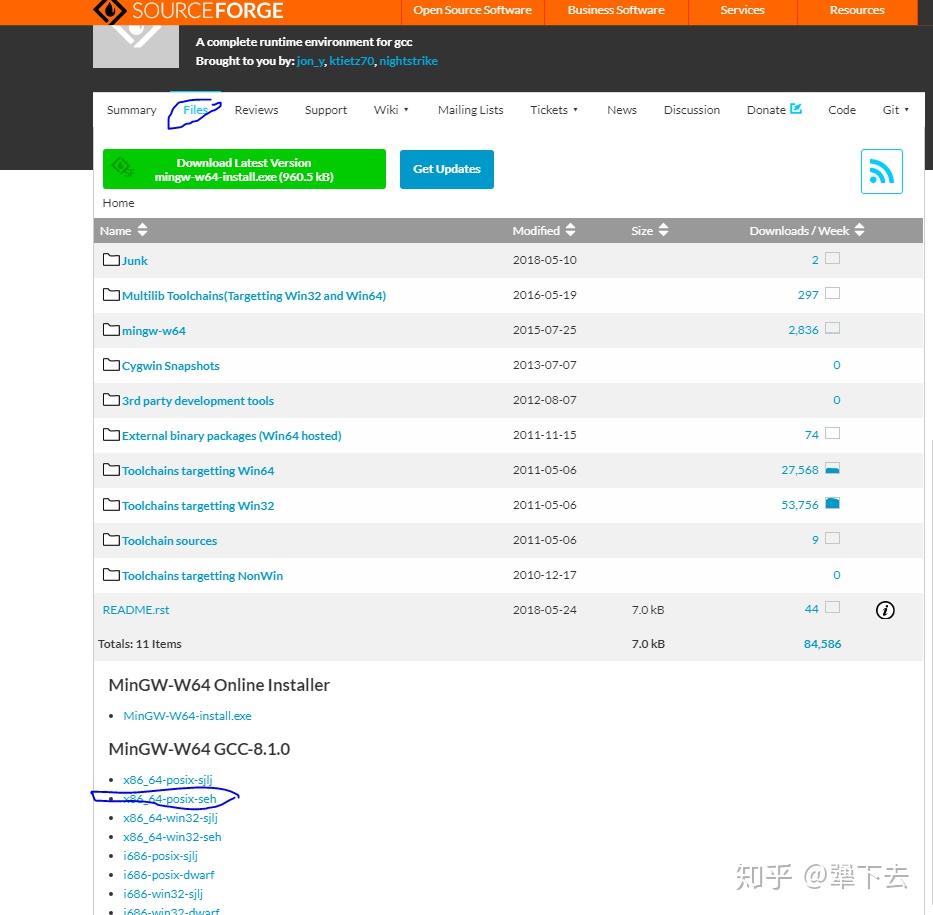
Task: Click the x86_64-win32-sjlj download link
Action: pyautogui.click(x=170, y=818)
